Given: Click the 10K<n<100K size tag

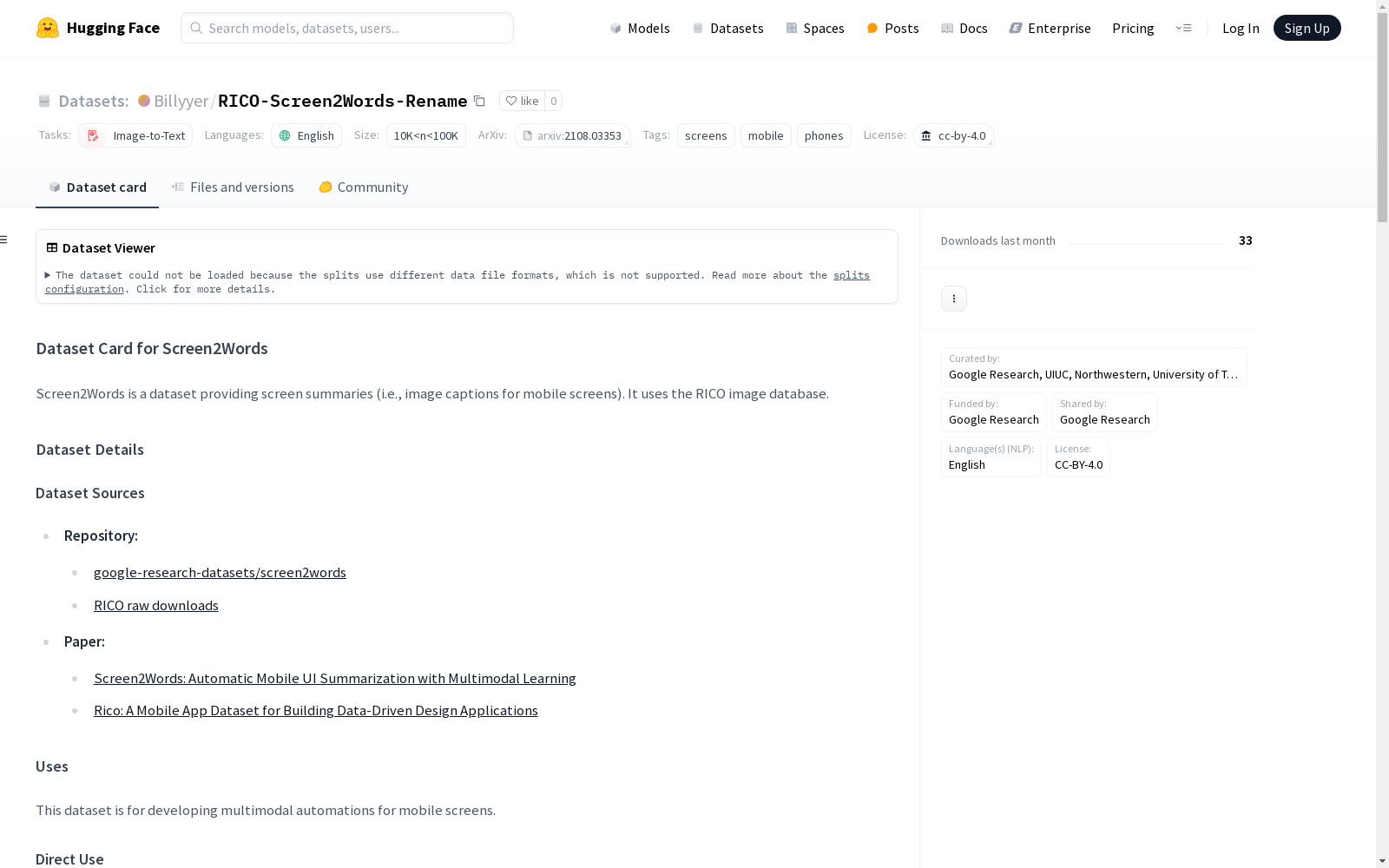Looking at the screenshot, I should click(x=426, y=135).
